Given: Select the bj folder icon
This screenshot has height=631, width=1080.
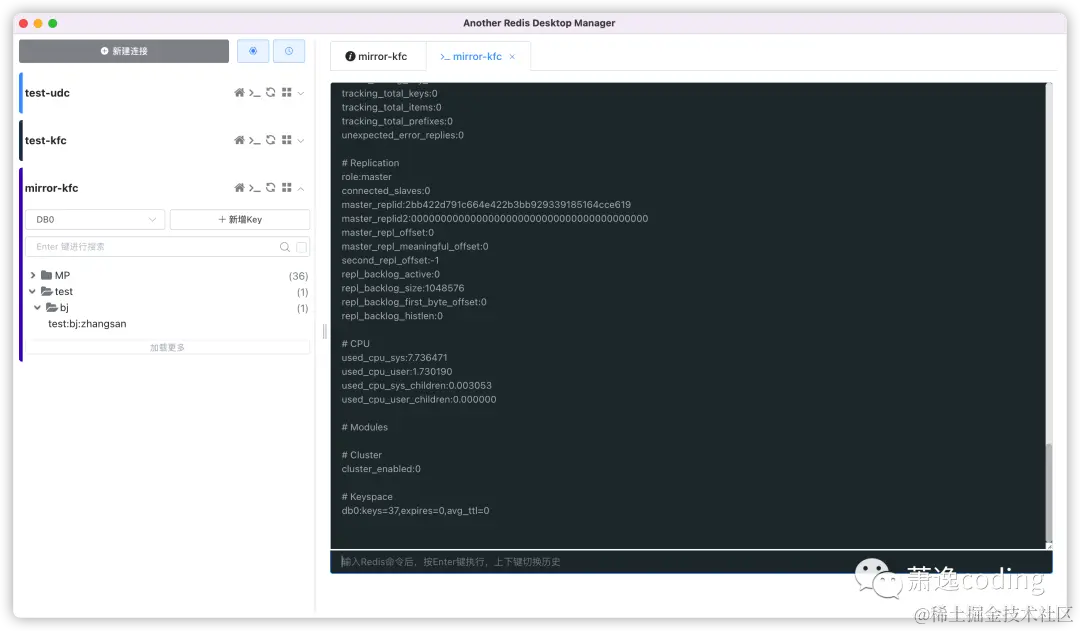Looking at the screenshot, I should tap(51, 307).
